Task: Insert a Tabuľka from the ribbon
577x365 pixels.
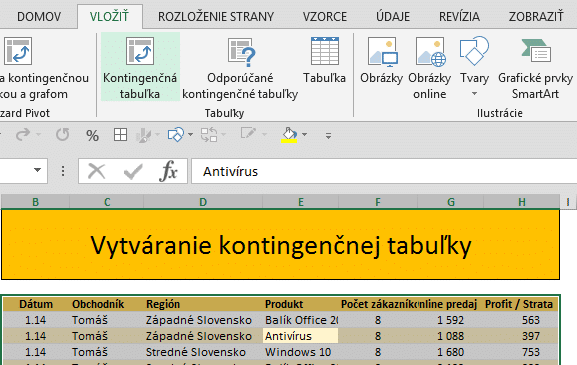Action: [324, 61]
